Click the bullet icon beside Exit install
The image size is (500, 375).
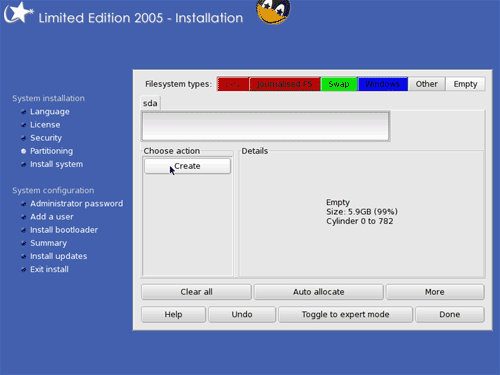click(23, 269)
